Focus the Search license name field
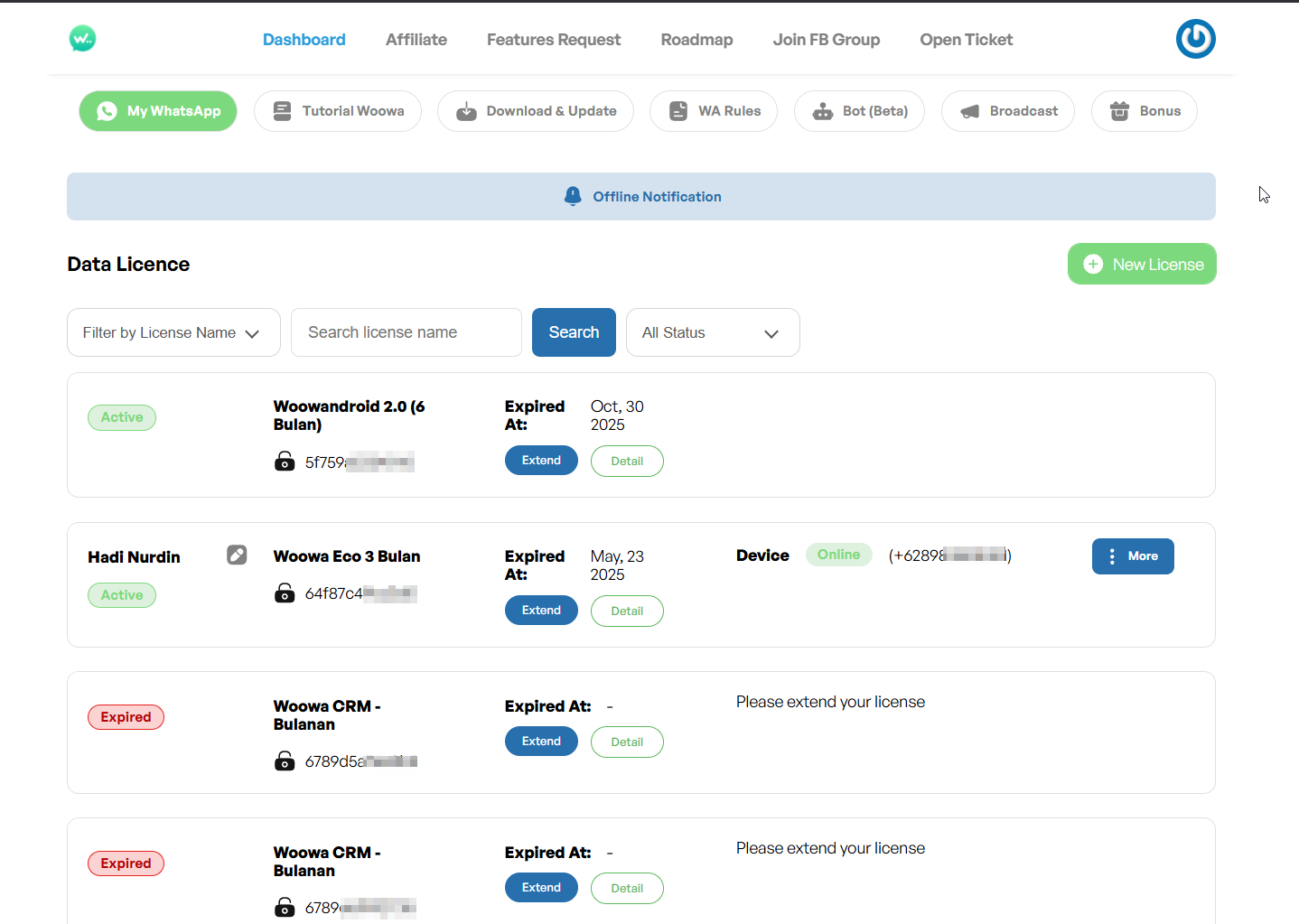This screenshot has width=1299, height=924. [407, 332]
